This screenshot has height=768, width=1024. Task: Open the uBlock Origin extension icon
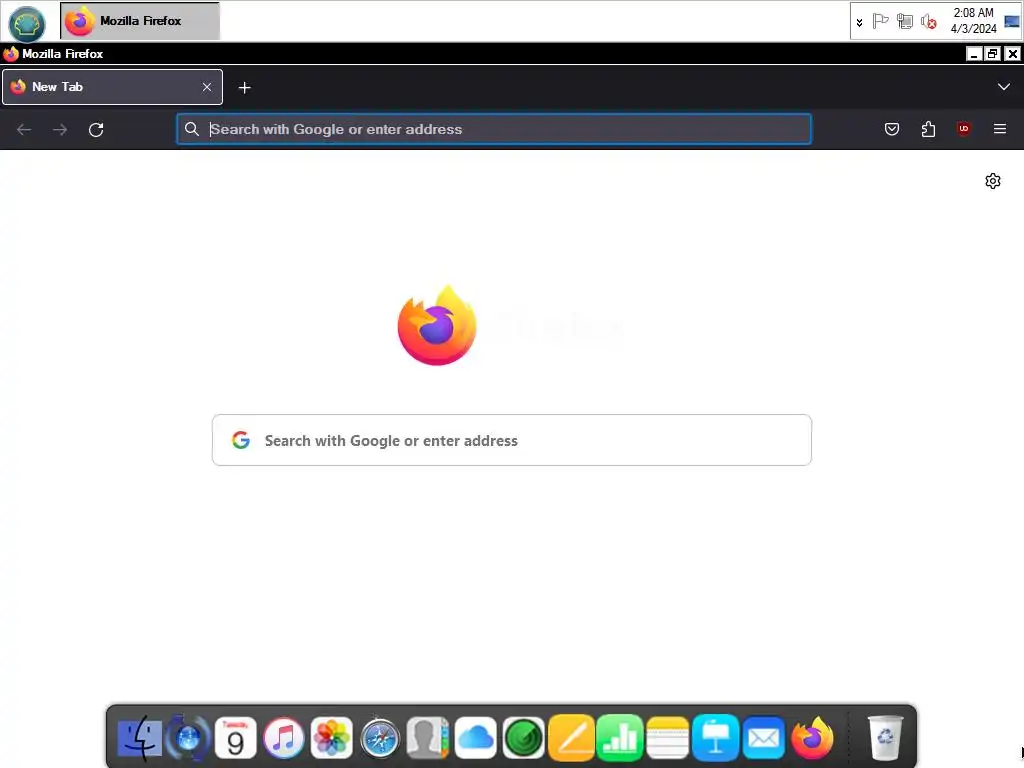point(964,129)
